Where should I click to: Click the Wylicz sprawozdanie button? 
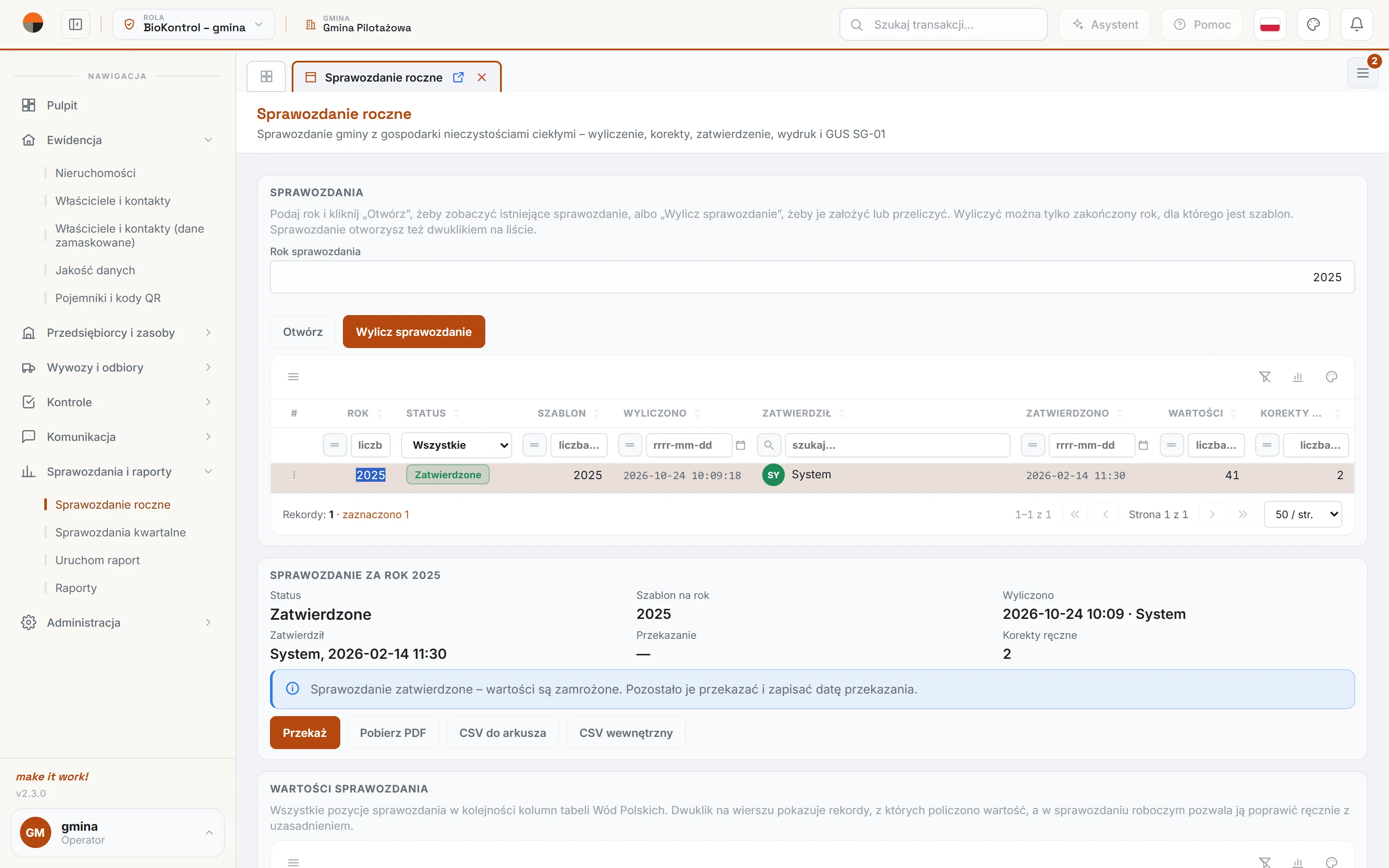coord(414,332)
